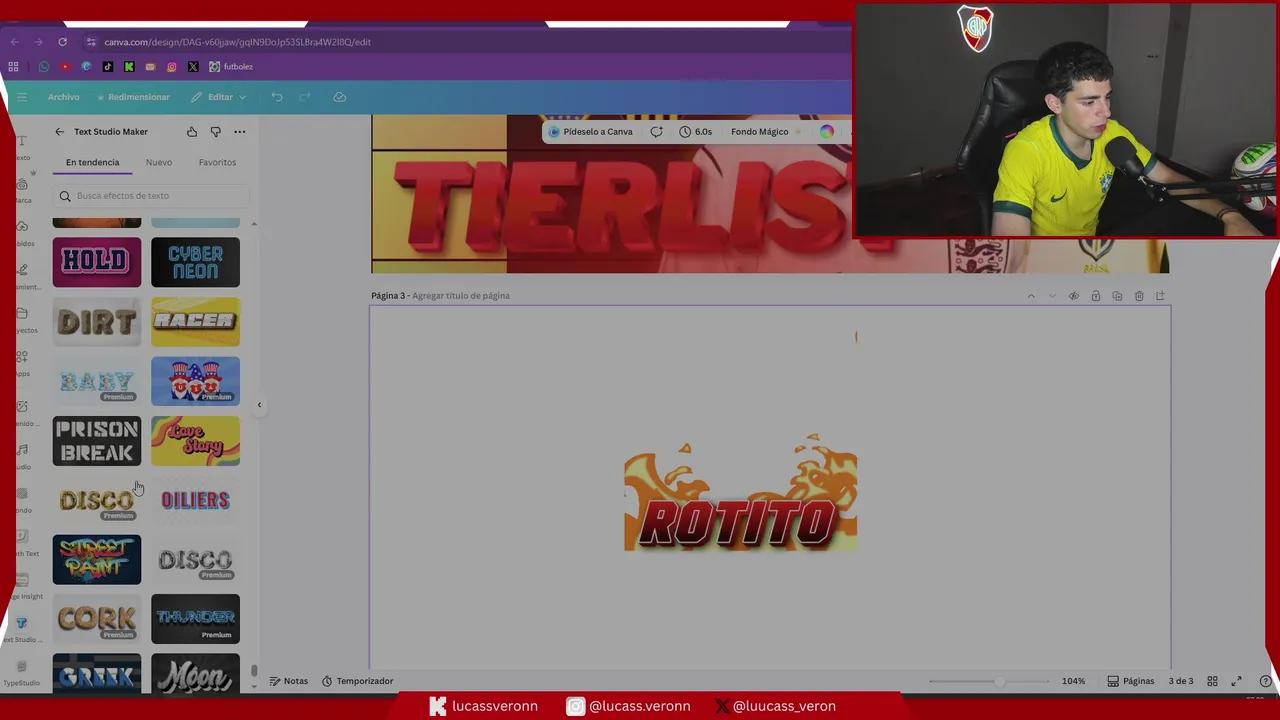The width and height of the screenshot is (1280, 720).
Task: Click Pídeselo a Canva button
Action: pos(591,132)
